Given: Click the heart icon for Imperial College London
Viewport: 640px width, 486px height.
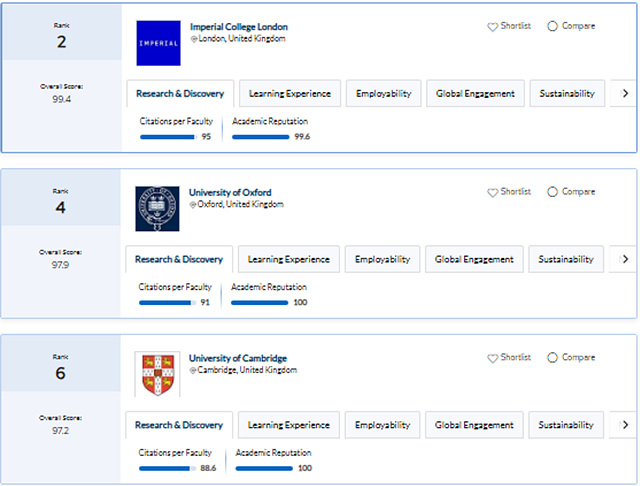Looking at the screenshot, I should 492,27.
